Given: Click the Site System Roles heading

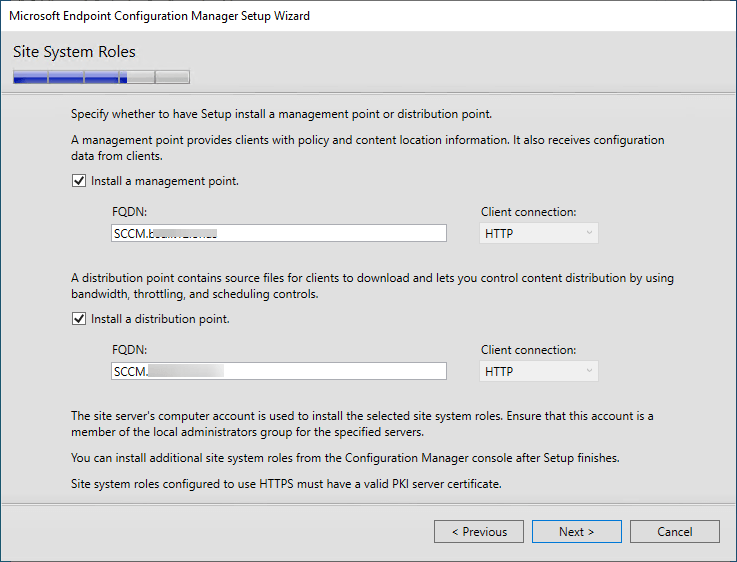Looking at the screenshot, I should (x=74, y=52).
